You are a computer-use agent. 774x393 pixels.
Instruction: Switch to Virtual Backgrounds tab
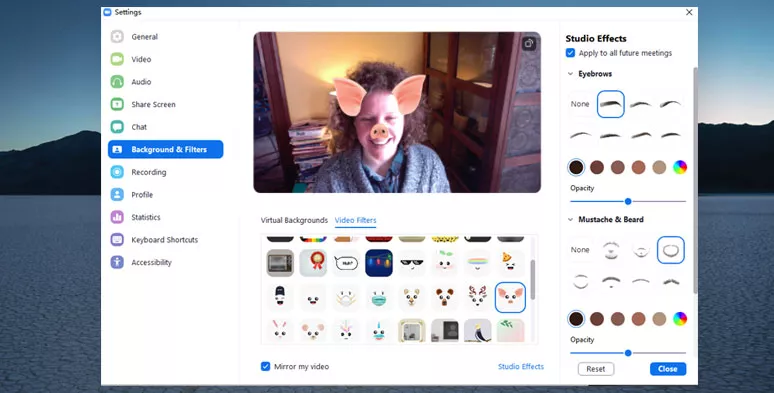click(294, 220)
